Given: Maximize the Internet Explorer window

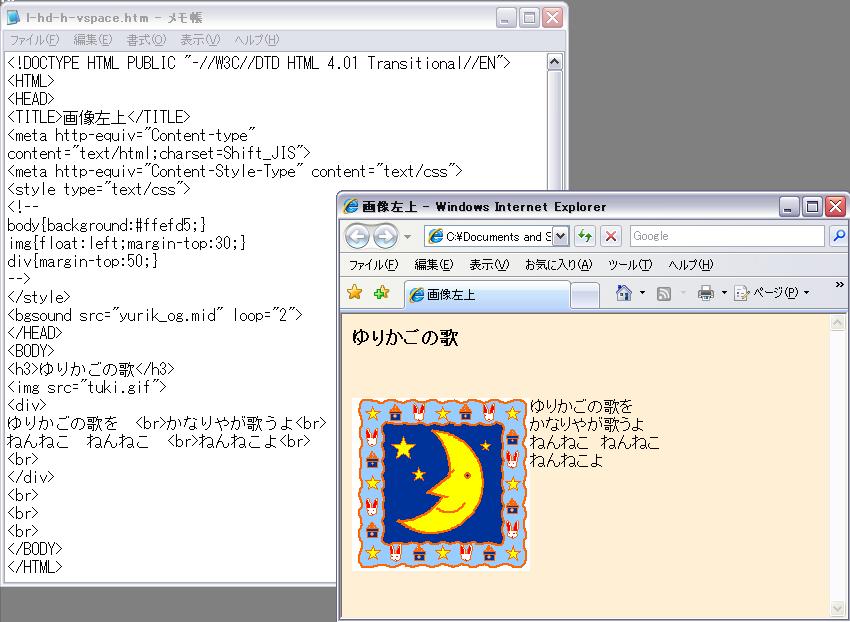Looking at the screenshot, I should pyautogui.click(x=812, y=207).
